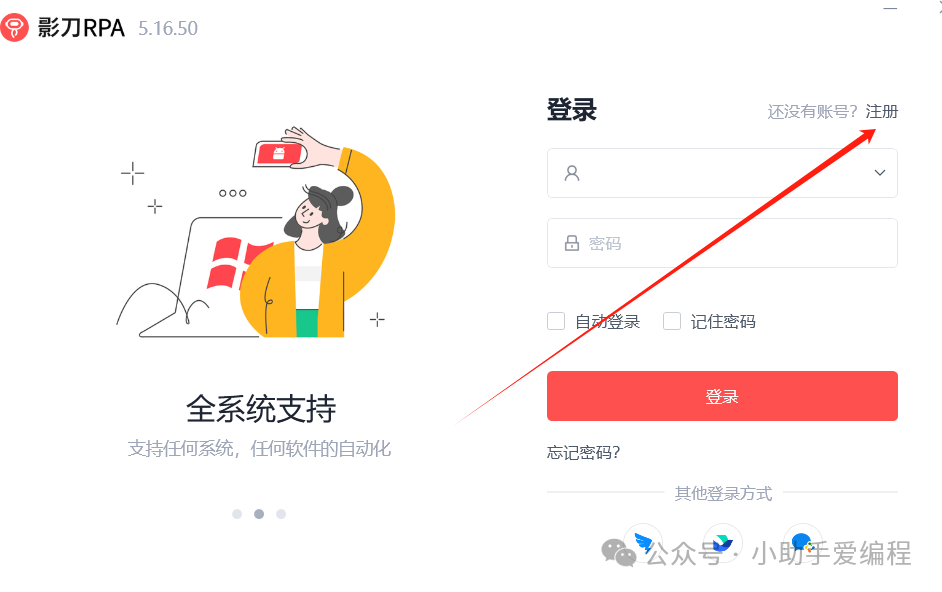Viewport: 942px width, 592px height.
Task: Select the middle carousel indicator dot
Action: [259, 514]
